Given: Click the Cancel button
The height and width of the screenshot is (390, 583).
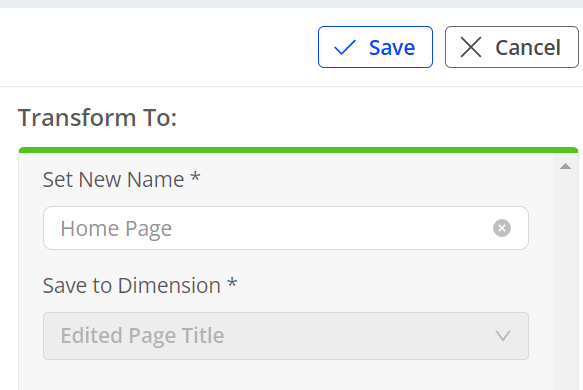Looking at the screenshot, I should pyautogui.click(x=512, y=47).
